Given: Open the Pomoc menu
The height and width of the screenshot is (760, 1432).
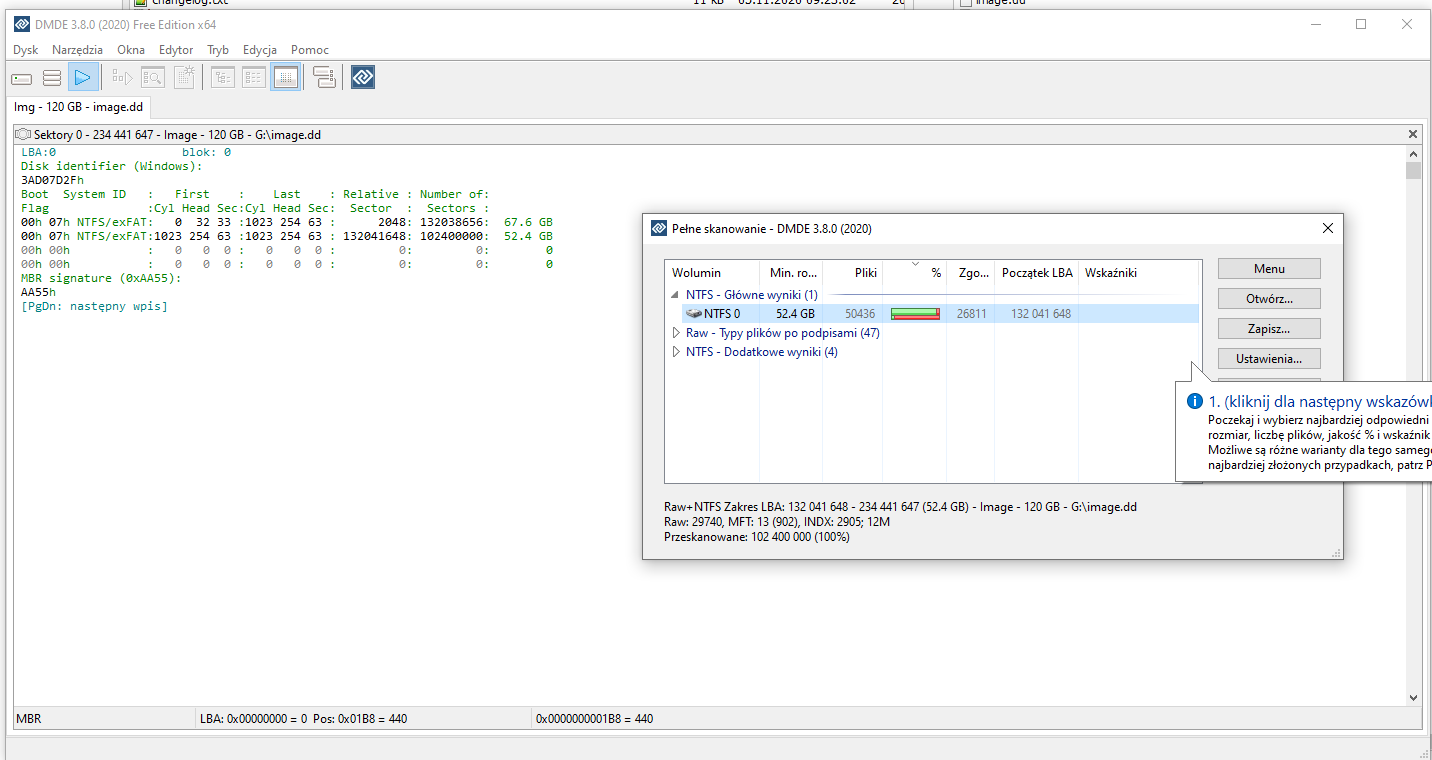Looking at the screenshot, I should 310,49.
